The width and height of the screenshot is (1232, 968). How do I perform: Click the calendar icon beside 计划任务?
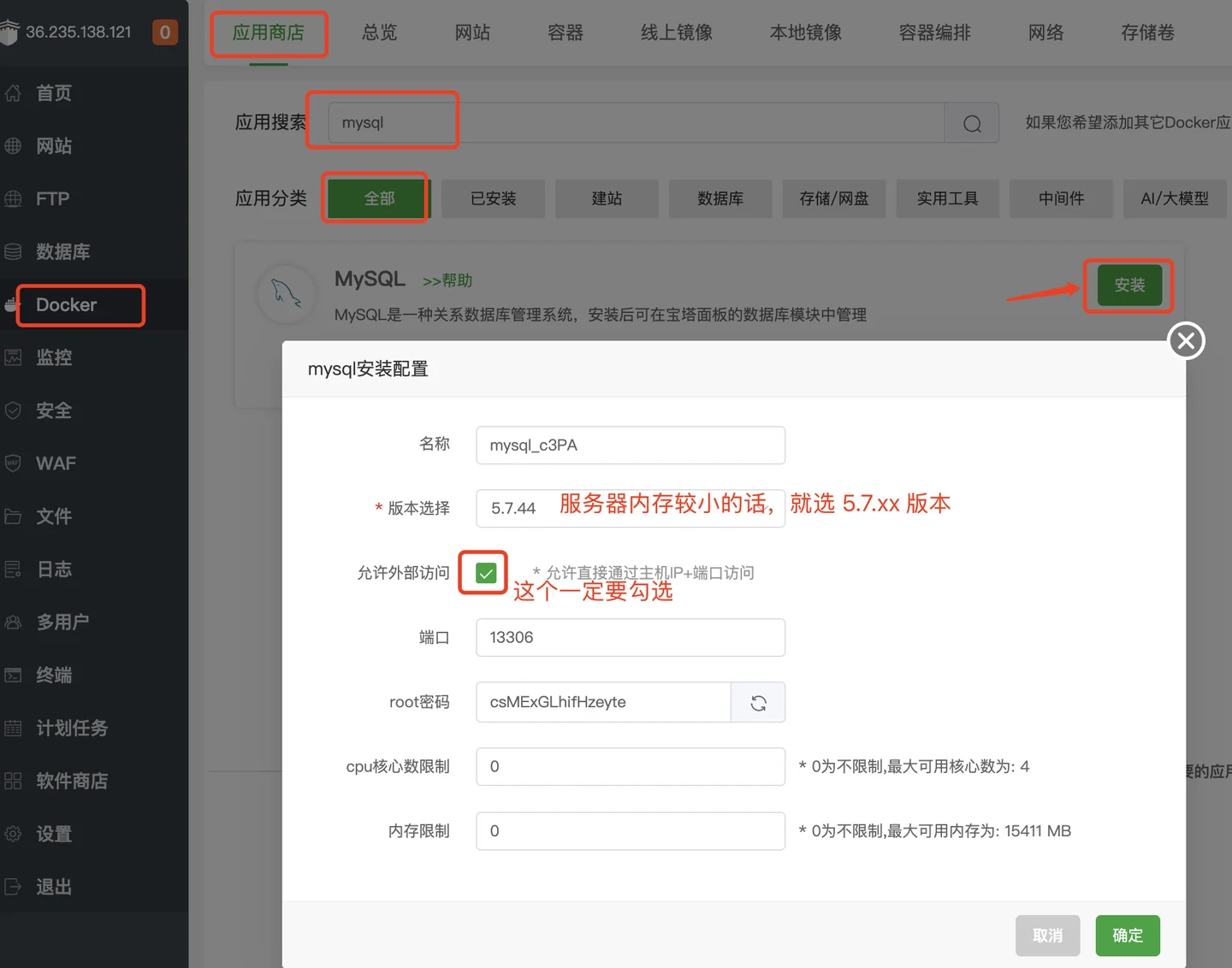tap(13, 729)
